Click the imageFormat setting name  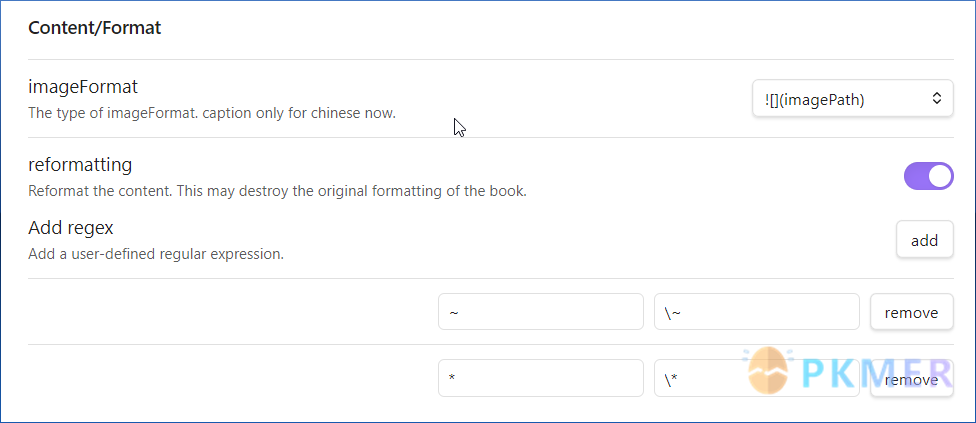(x=83, y=87)
